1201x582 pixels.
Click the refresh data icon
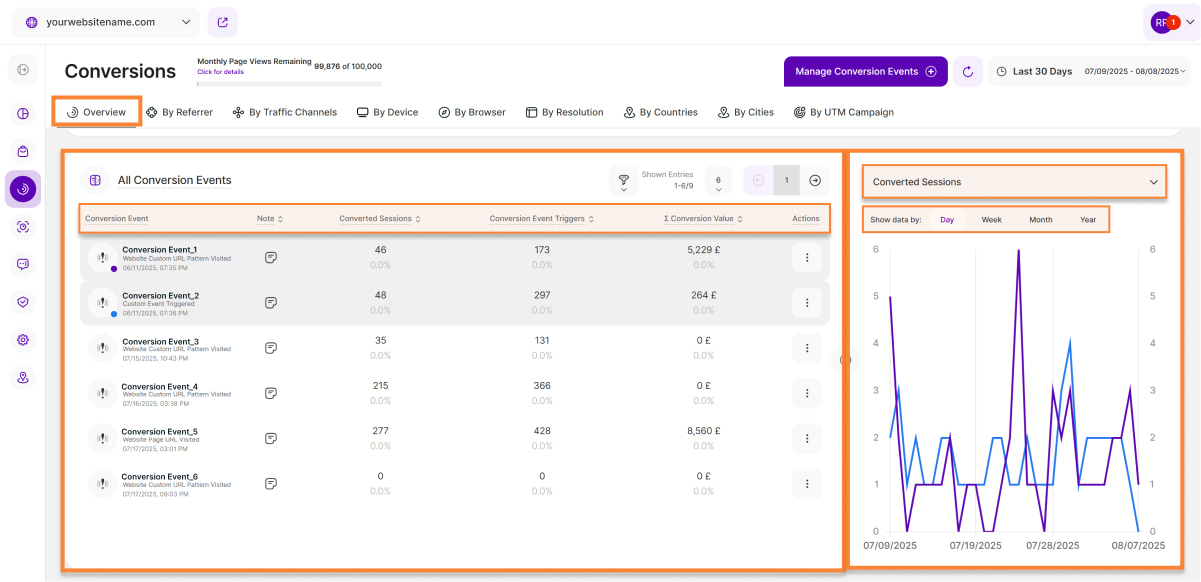click(x=967, y=72)
